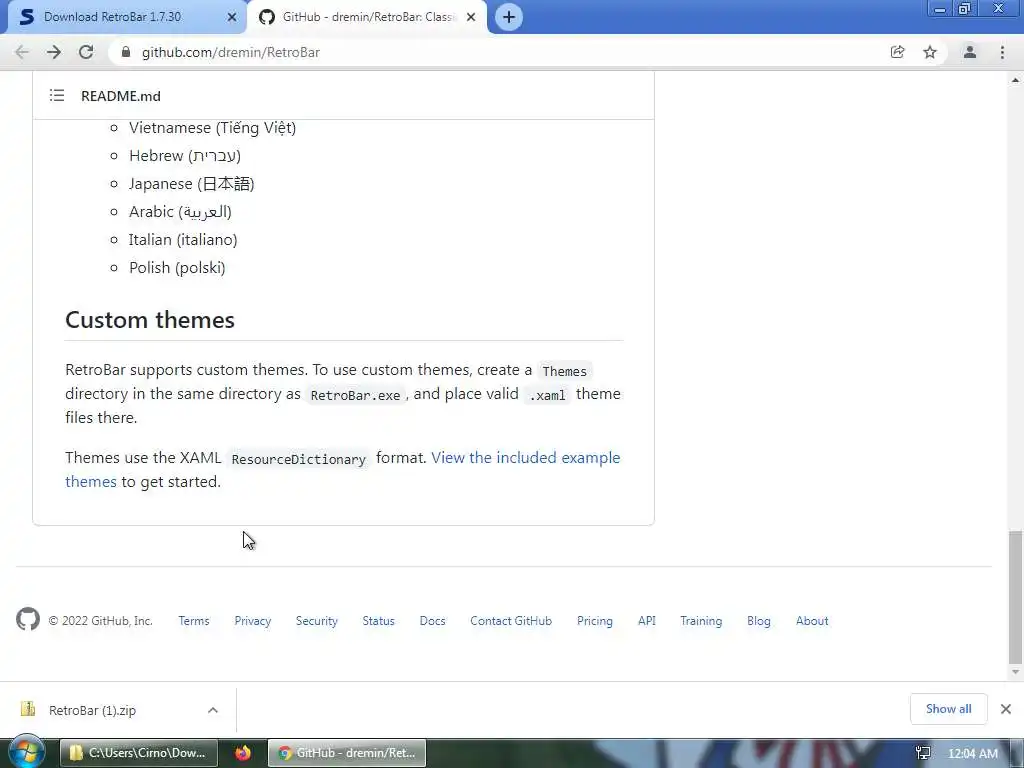Open the Docs footer link
The image size is (1024, 768).
432,621
